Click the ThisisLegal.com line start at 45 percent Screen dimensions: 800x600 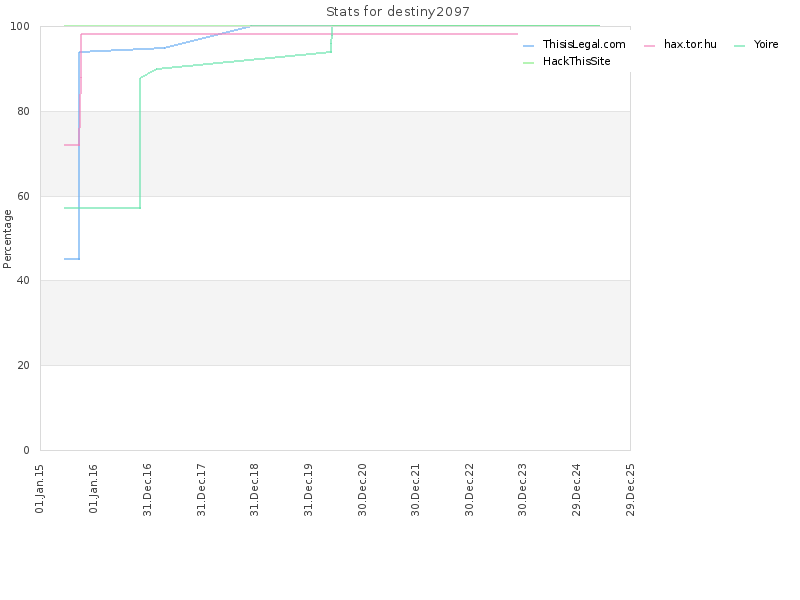[x=71, y=259]
